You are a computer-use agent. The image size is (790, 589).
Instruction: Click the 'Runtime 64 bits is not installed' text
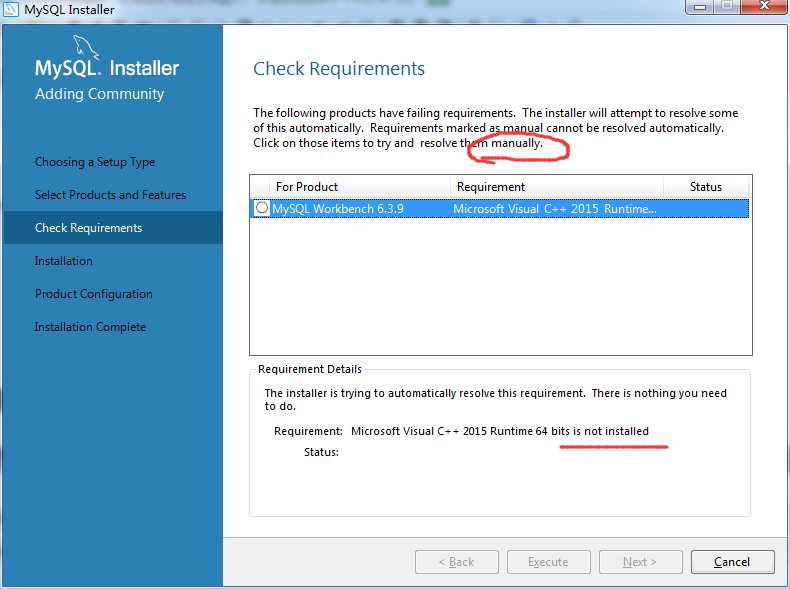569,431
